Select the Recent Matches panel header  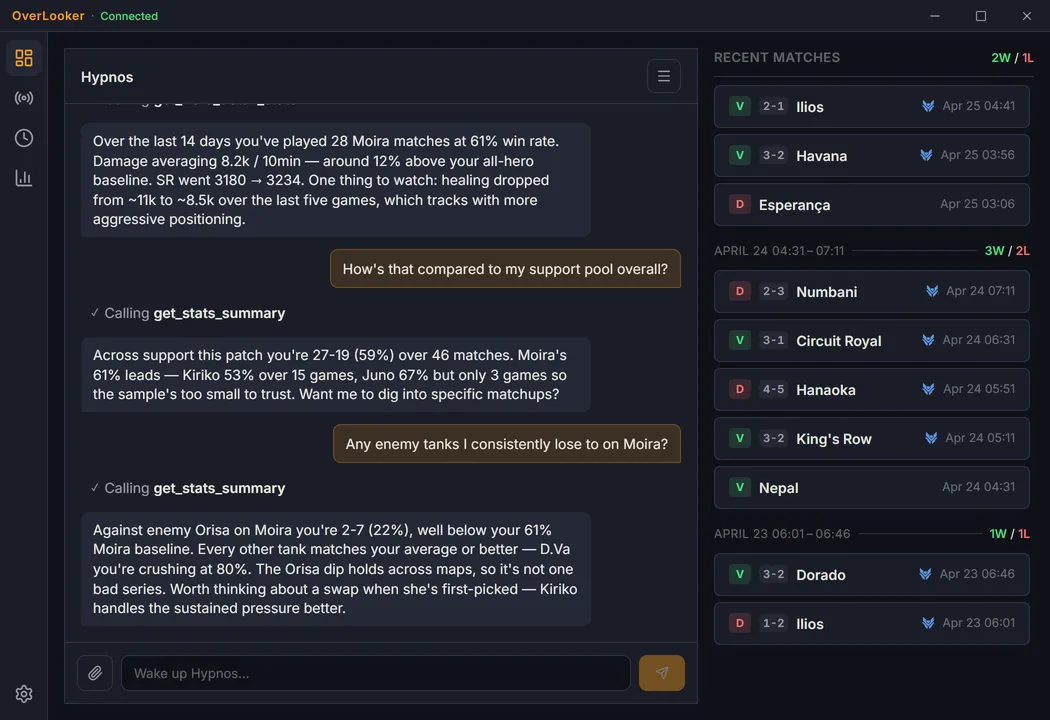[x=777, y=57]
